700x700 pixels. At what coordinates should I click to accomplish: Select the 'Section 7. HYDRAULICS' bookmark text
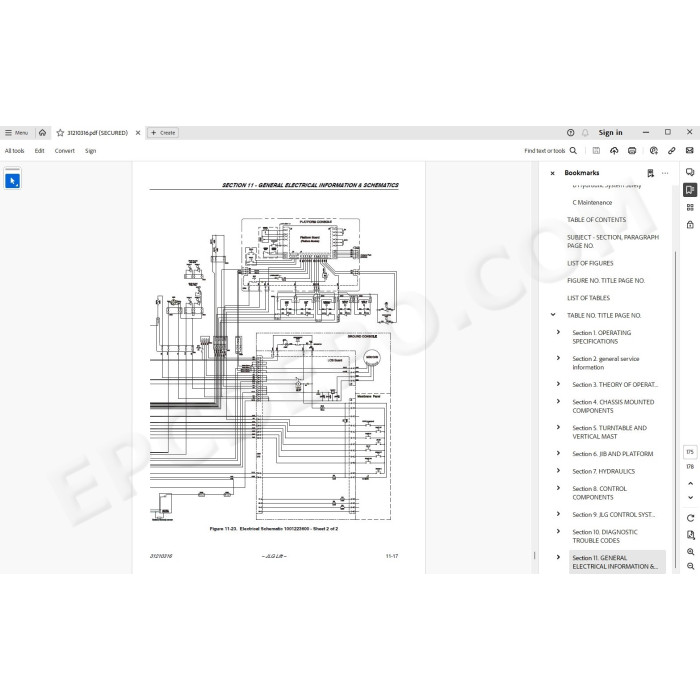coord(604,471)
